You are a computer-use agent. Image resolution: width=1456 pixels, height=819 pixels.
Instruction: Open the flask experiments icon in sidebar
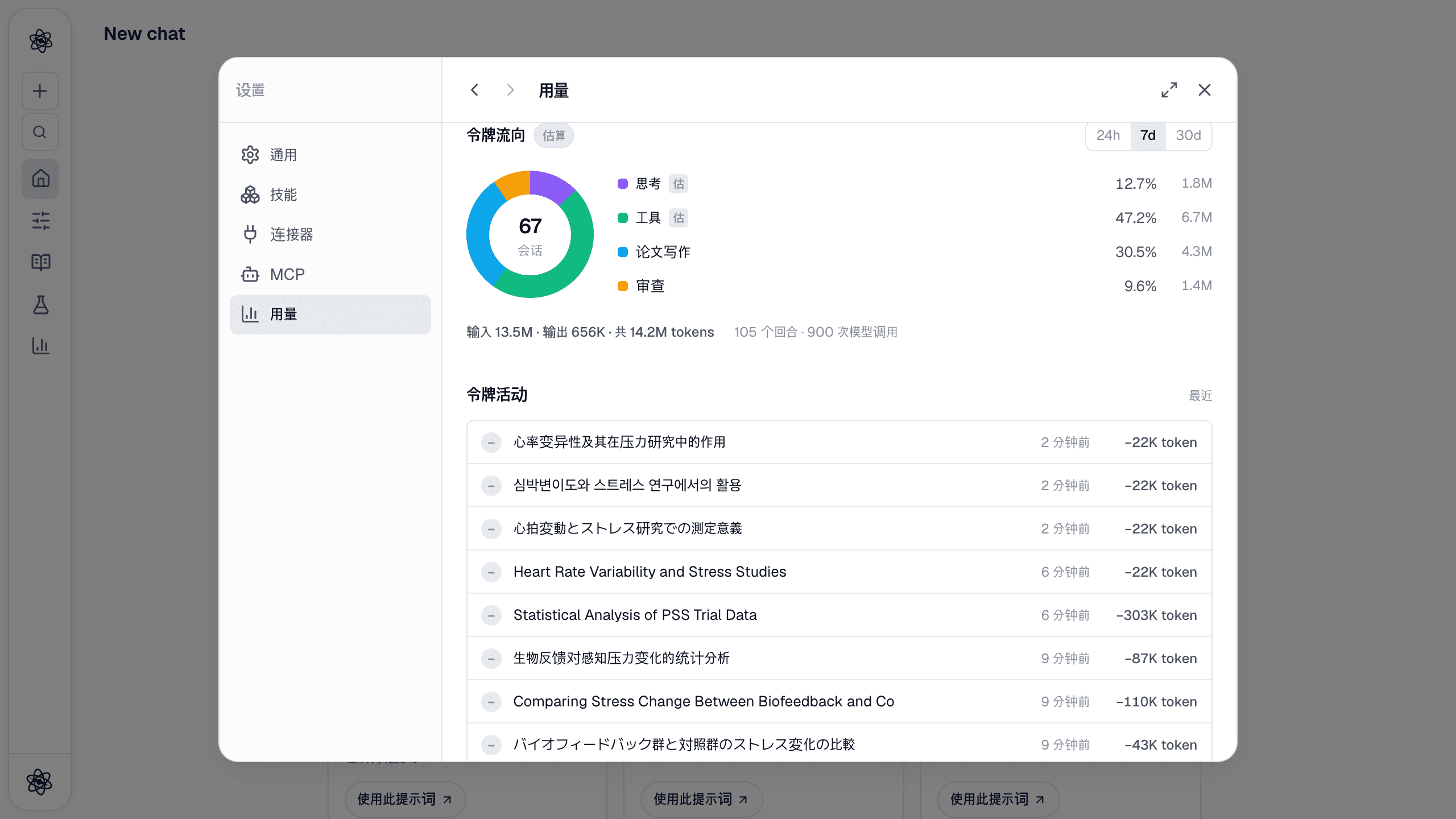(x=40, y=304)
